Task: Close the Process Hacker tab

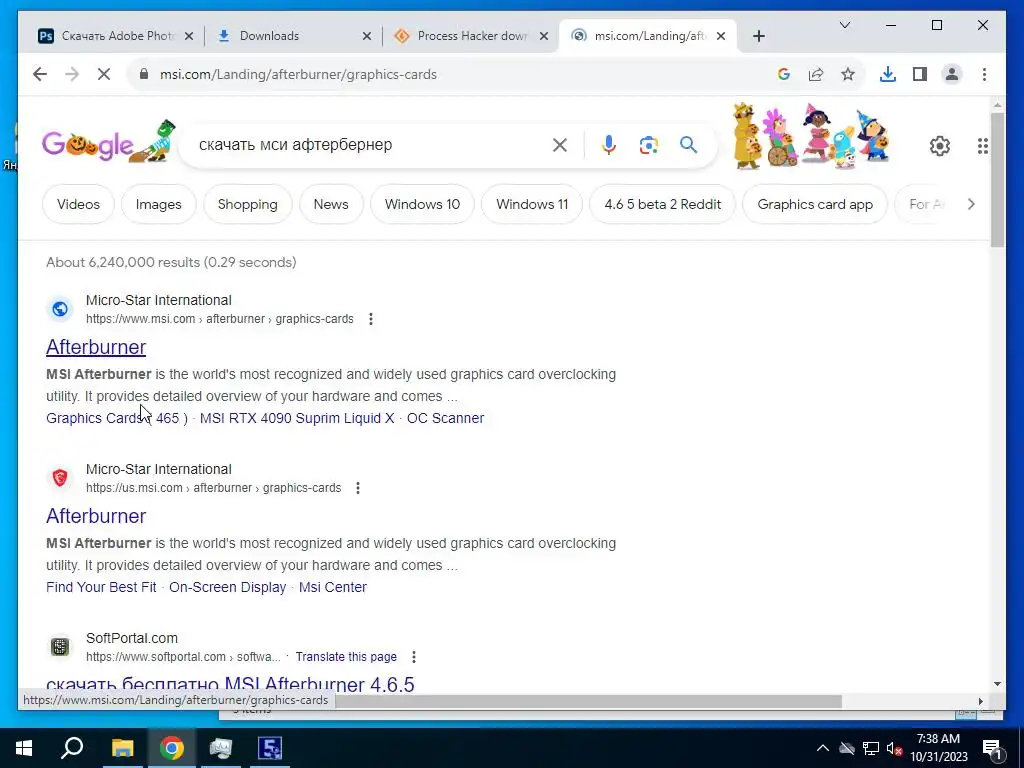Action: click(543, 36)
